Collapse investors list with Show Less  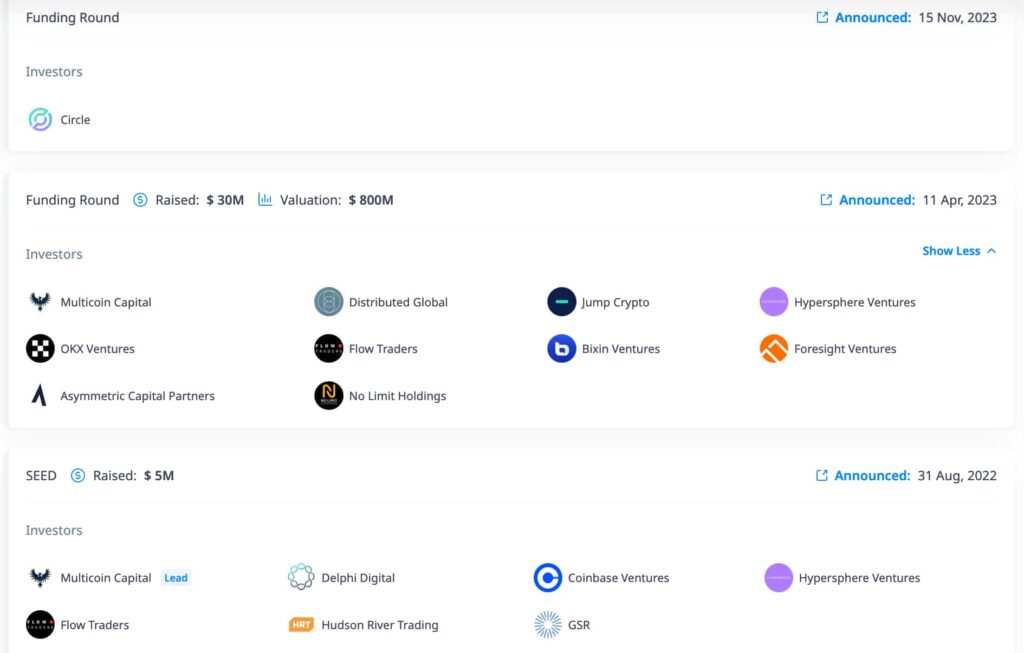pyautogui.click(x=959, y=251)
